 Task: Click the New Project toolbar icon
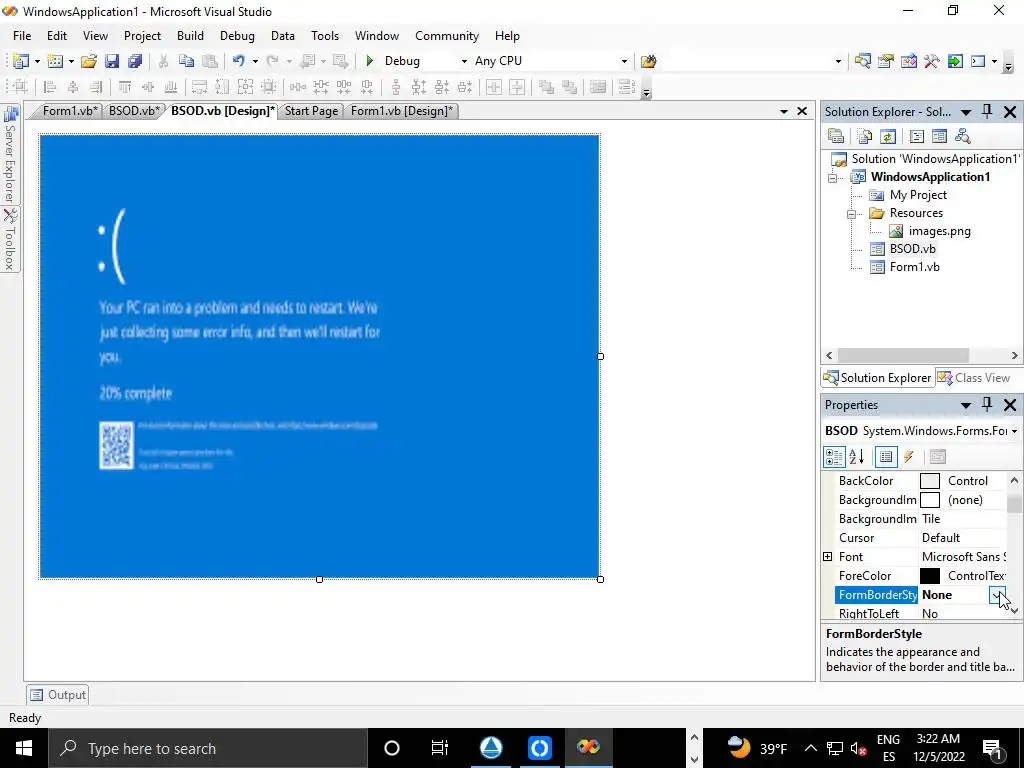tap(21, 61)
